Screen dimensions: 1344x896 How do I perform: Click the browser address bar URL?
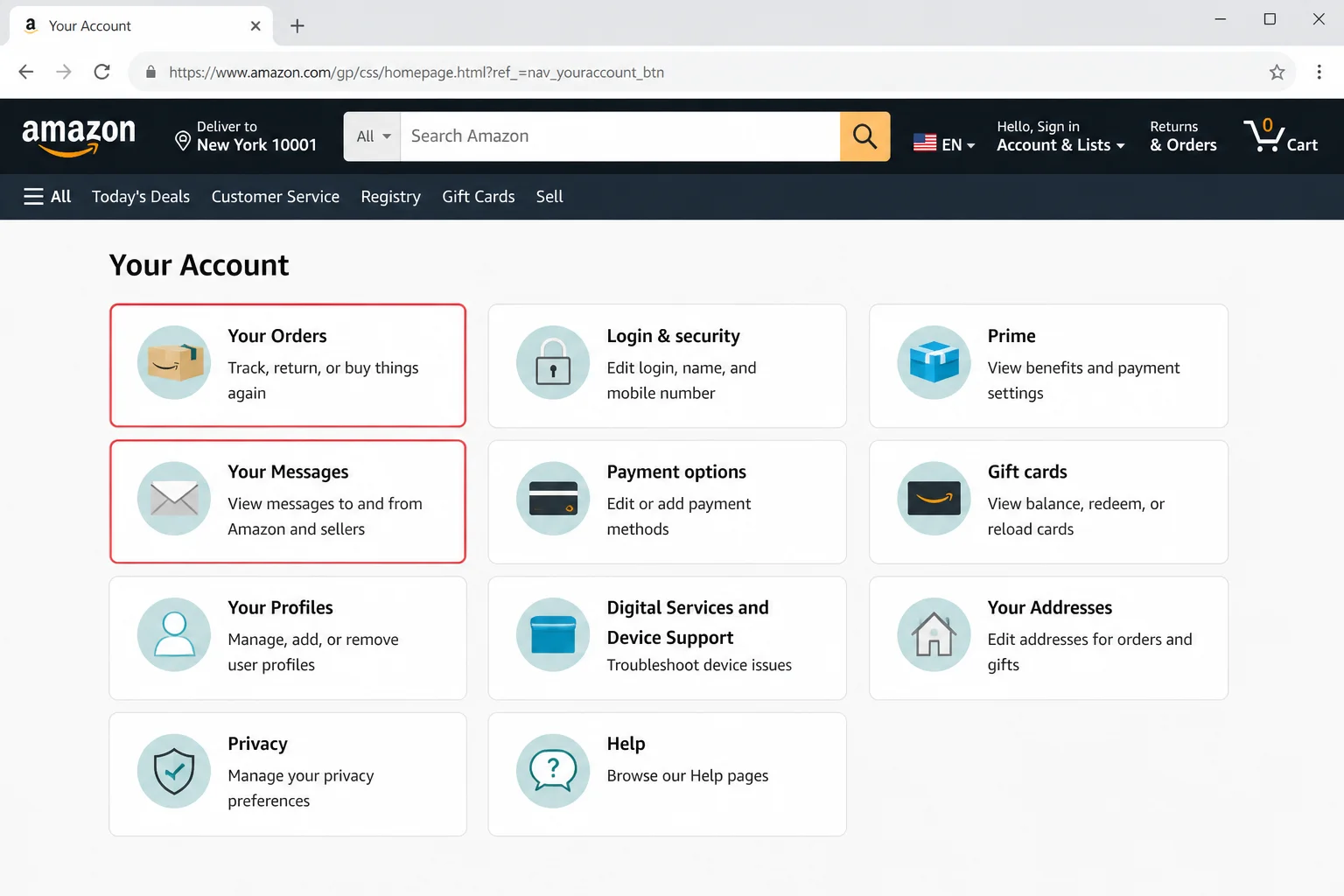pos(416,72)
